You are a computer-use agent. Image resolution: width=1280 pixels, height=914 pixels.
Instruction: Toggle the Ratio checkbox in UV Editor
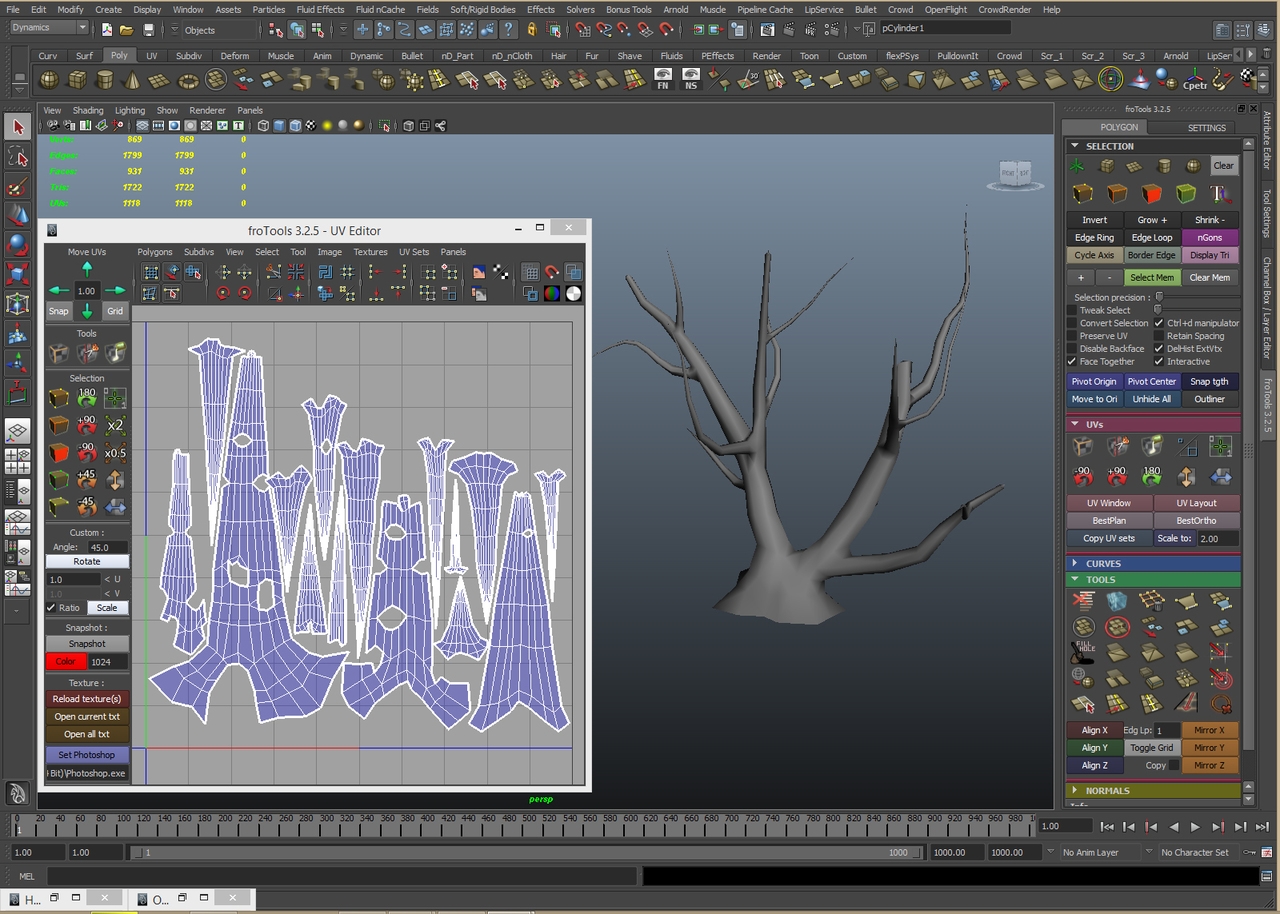pyautogui.click(x=51, y=608)
